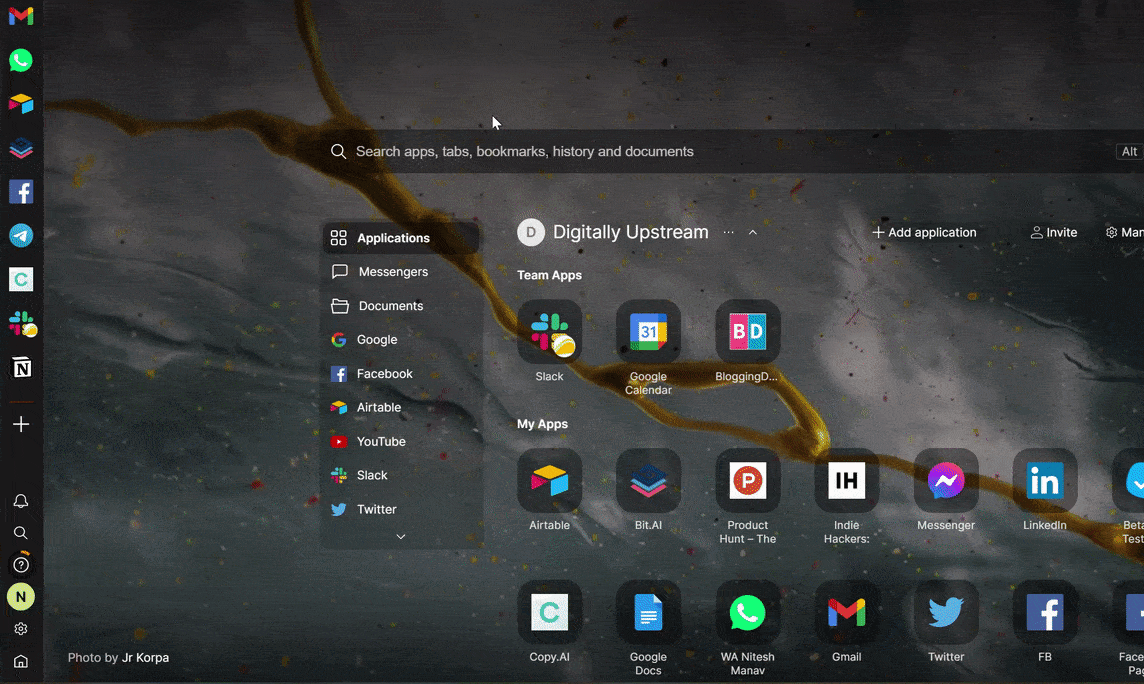Open Messenger from My Apps

tap(945, 480)
